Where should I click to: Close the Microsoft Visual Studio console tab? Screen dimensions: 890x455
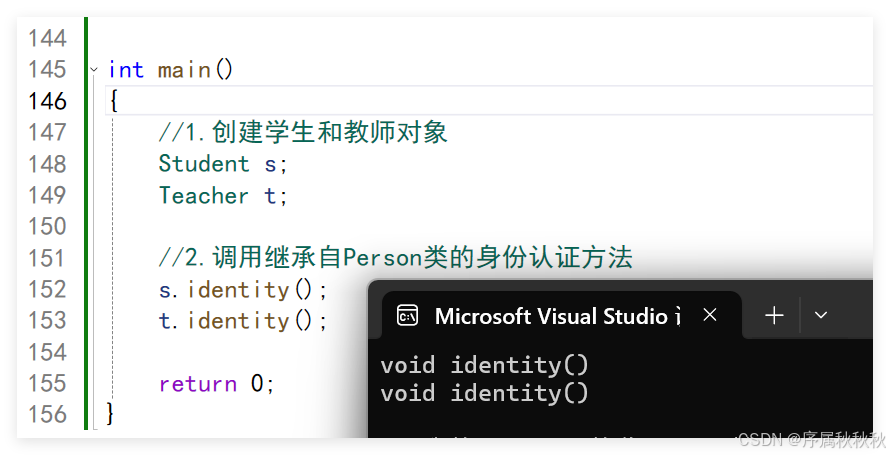click(x=710, y=316)
